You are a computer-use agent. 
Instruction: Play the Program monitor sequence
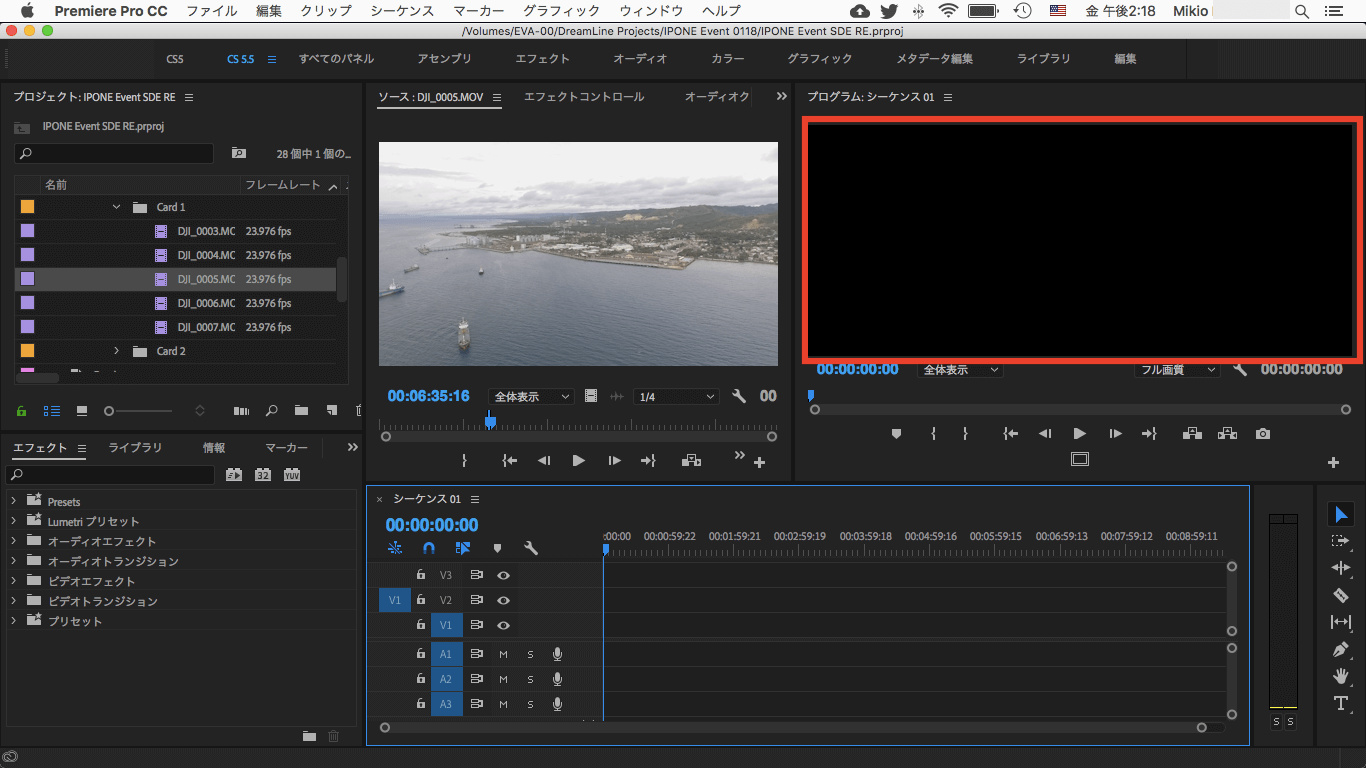pyautogui.click(x=1079, y=434)
